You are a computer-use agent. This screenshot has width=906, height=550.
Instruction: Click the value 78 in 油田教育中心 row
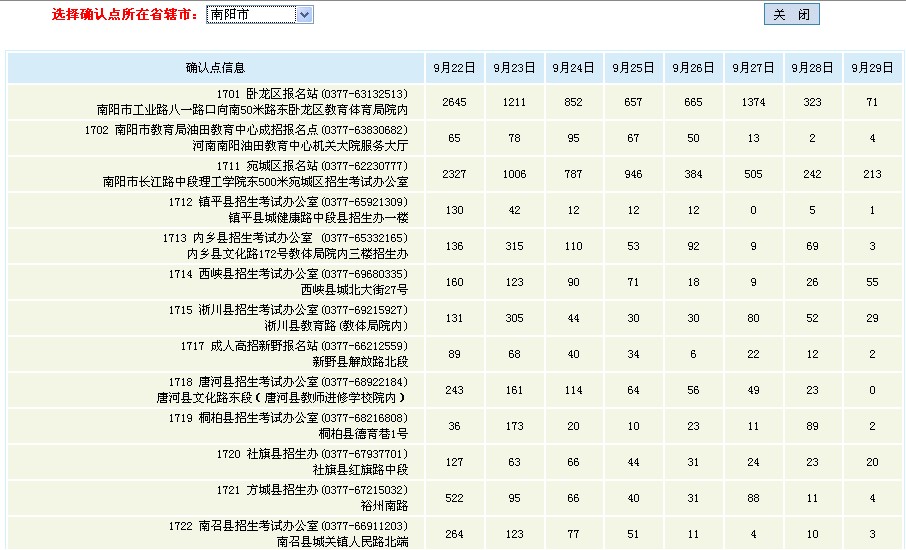click(x=514, y=138)
